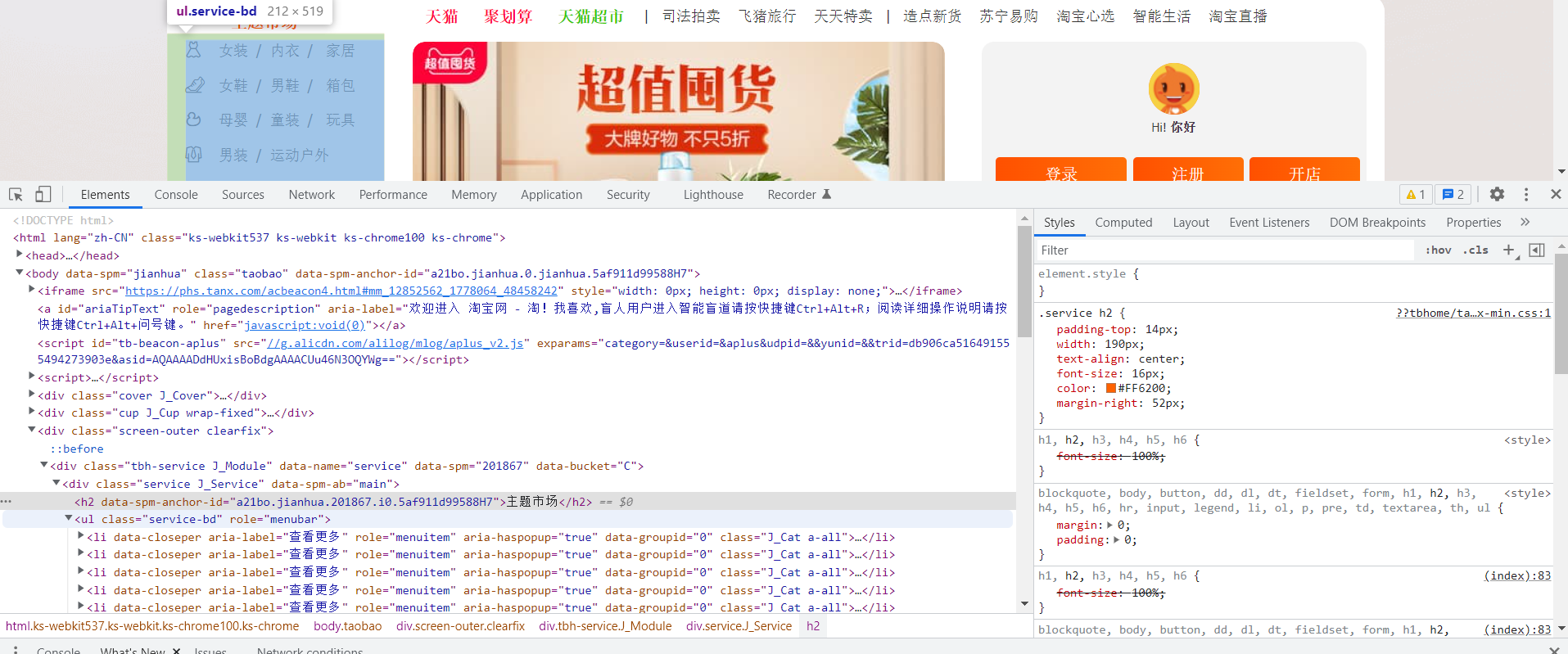Click the 超值囤货 promotional banner
This screenshot has height=654, width=1568.
678,111
